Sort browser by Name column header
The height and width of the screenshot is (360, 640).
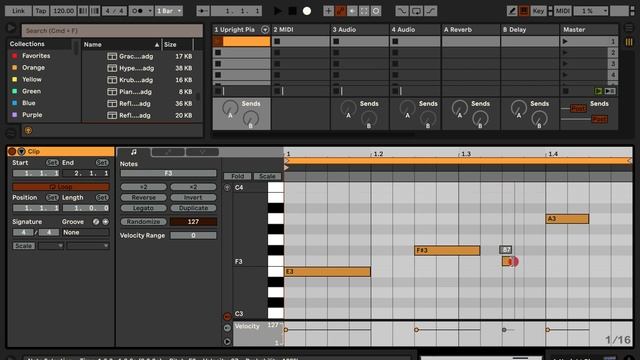point(121,44)
